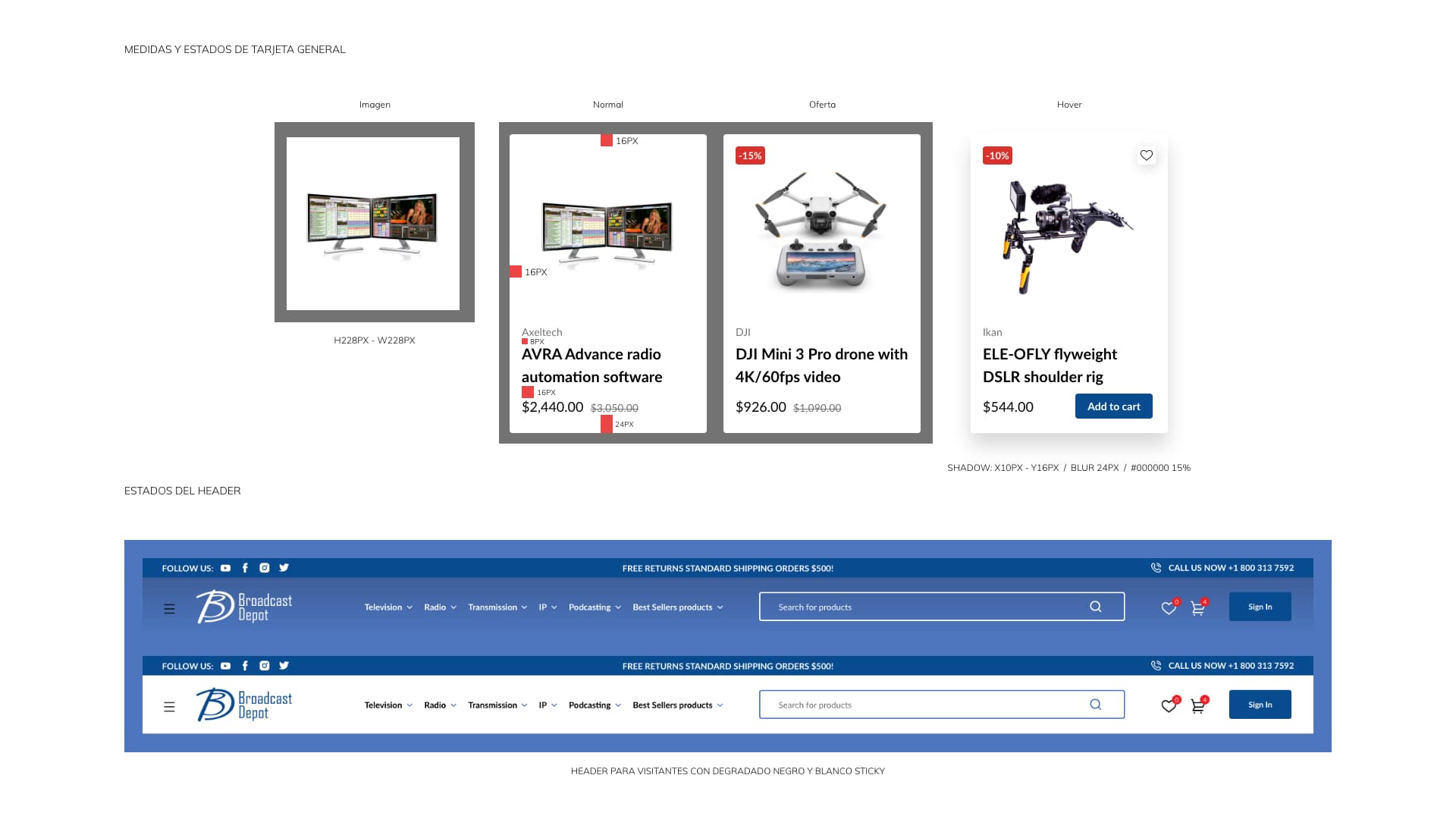Click shoulder rig product image
Viewport: 1456px width, 819px height.
[x=1068, y=237]
